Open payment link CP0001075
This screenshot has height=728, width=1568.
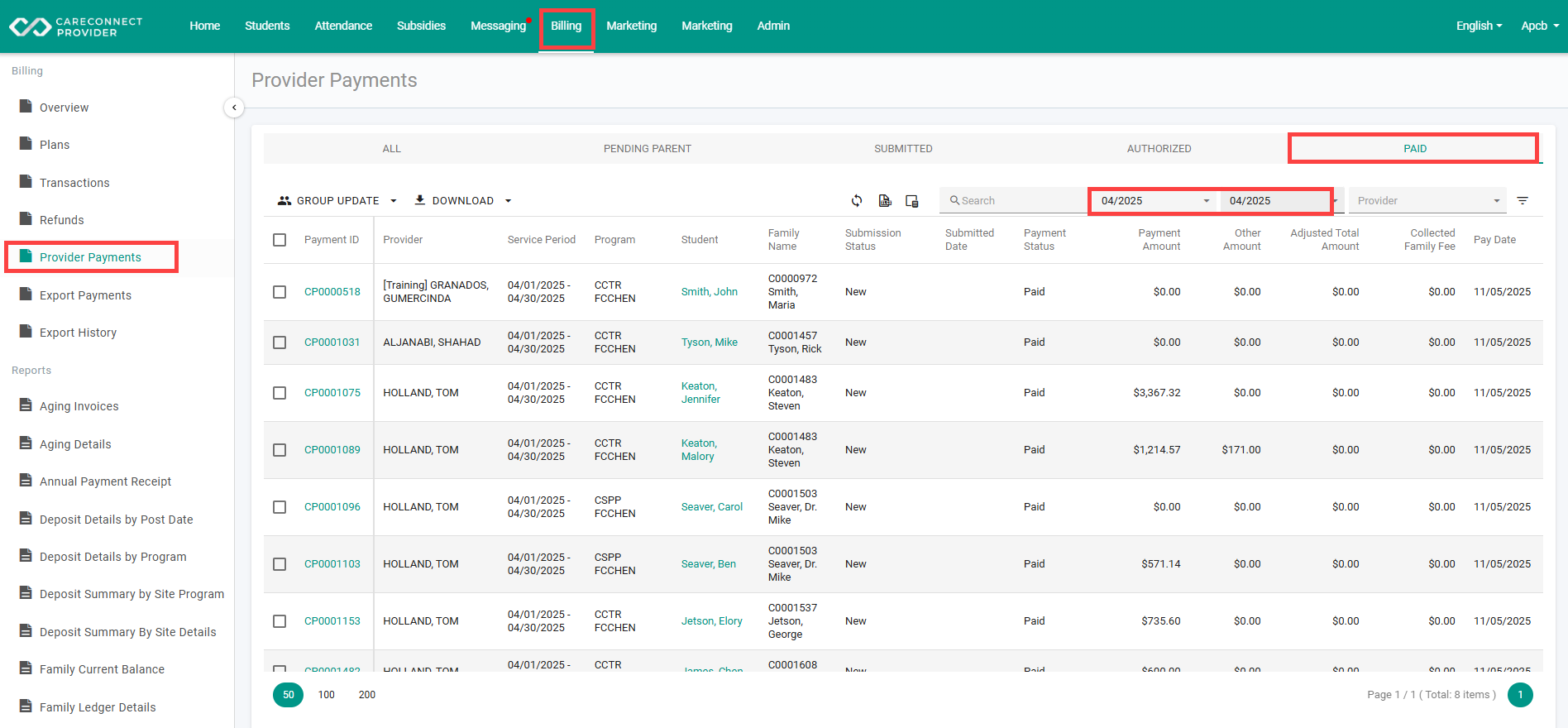[332, 393]
